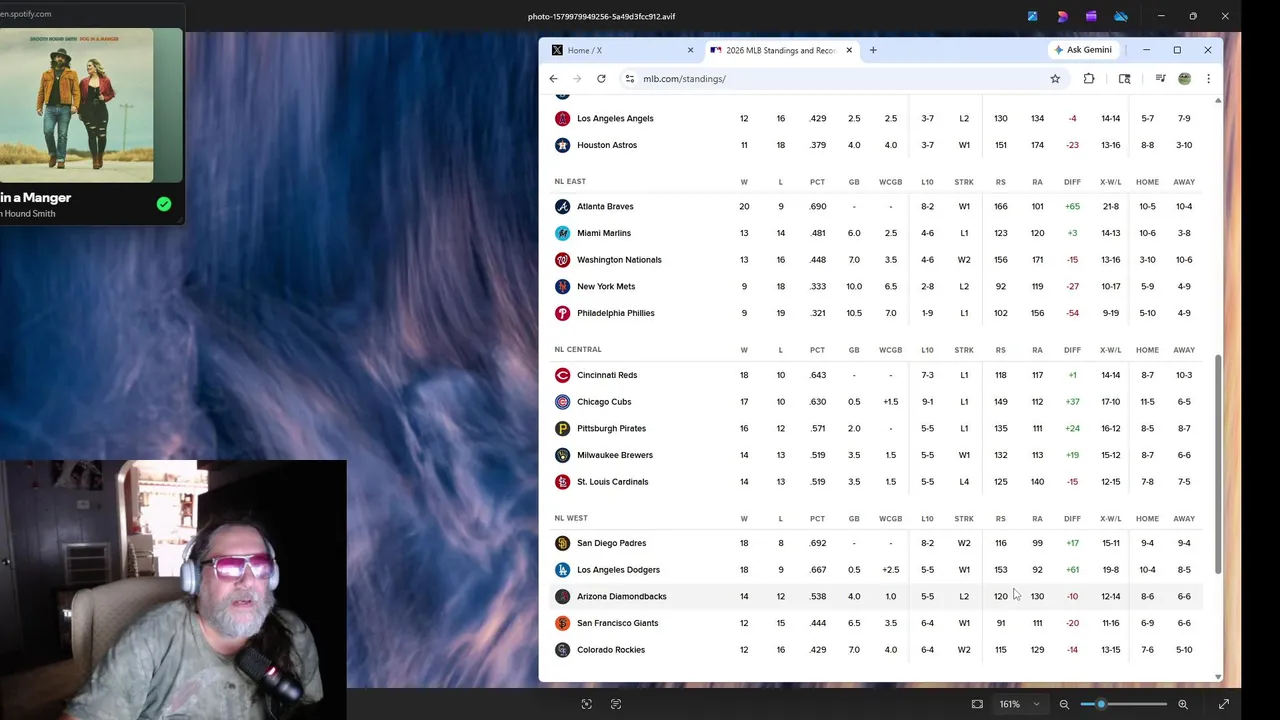Click Braves run differential +65
The height and width of the screenshot is (720, 1280).
[1072, 206]
